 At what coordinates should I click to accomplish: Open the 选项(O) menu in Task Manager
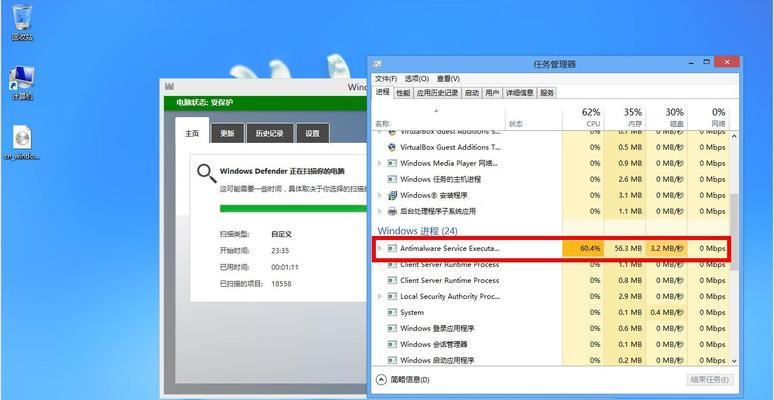(x=417, y=79)
